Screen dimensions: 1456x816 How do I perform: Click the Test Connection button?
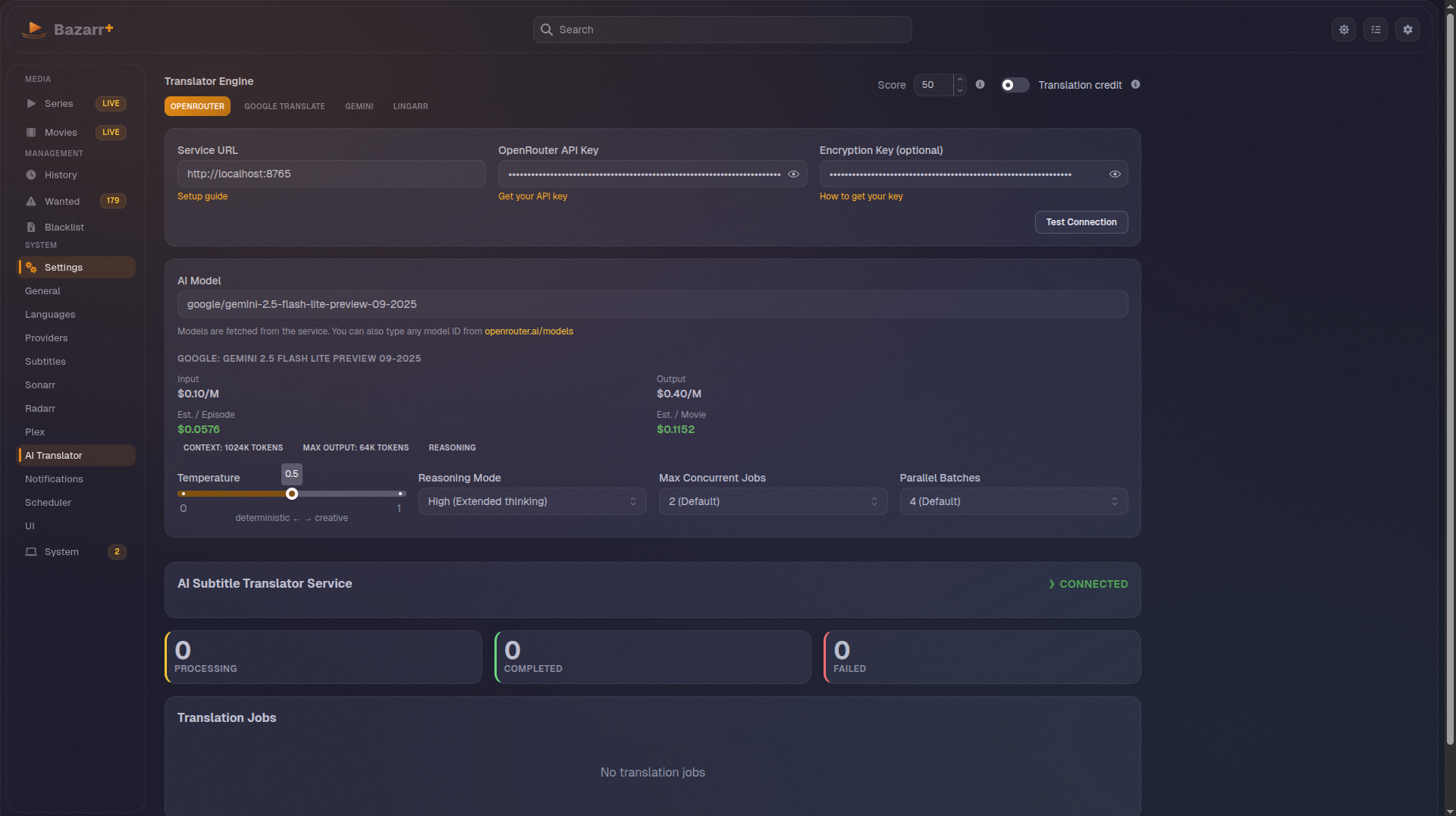pyautogui.click(x=1081, y=221)
